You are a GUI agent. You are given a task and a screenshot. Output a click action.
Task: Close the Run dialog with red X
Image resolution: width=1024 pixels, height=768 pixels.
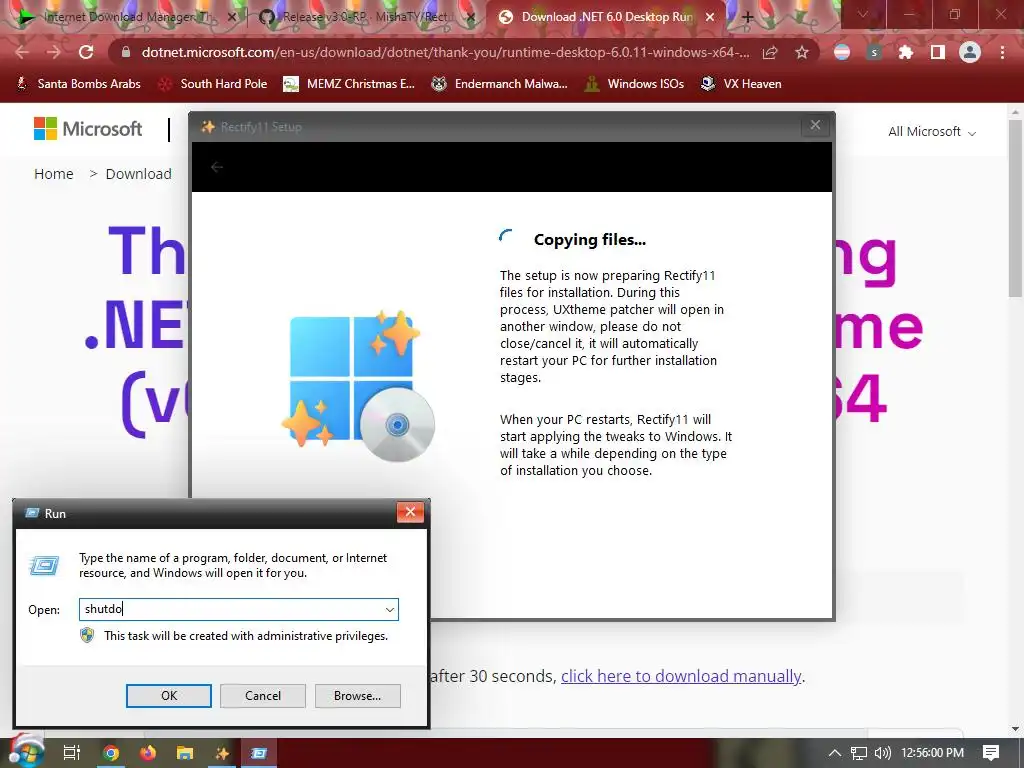(410, 513)
